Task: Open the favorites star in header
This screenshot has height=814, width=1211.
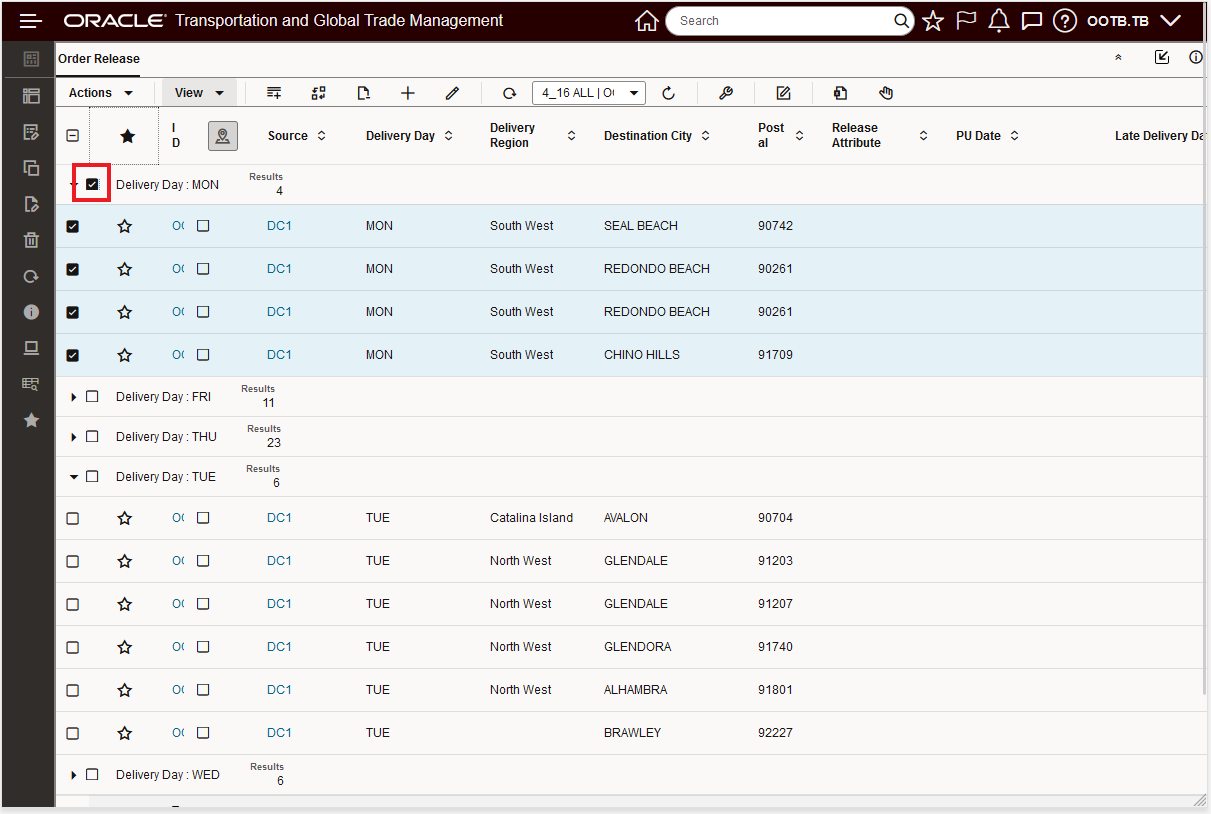Action: (933, 21)
